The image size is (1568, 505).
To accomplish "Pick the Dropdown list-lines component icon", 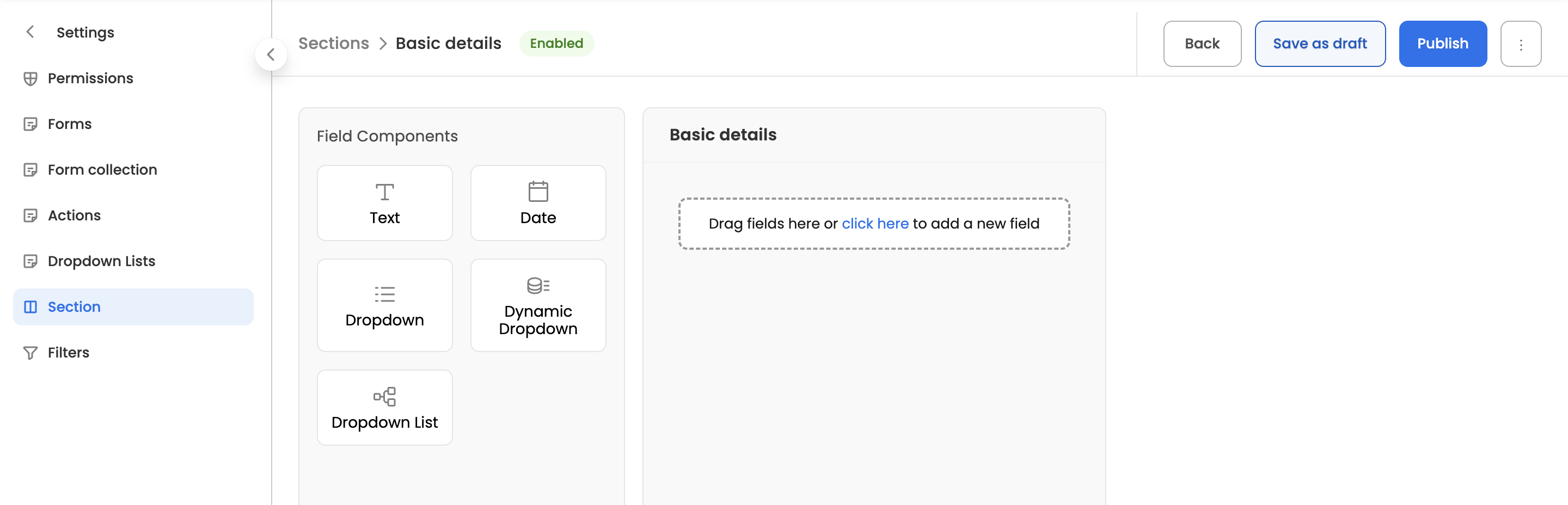I will [x=385, y=294].
